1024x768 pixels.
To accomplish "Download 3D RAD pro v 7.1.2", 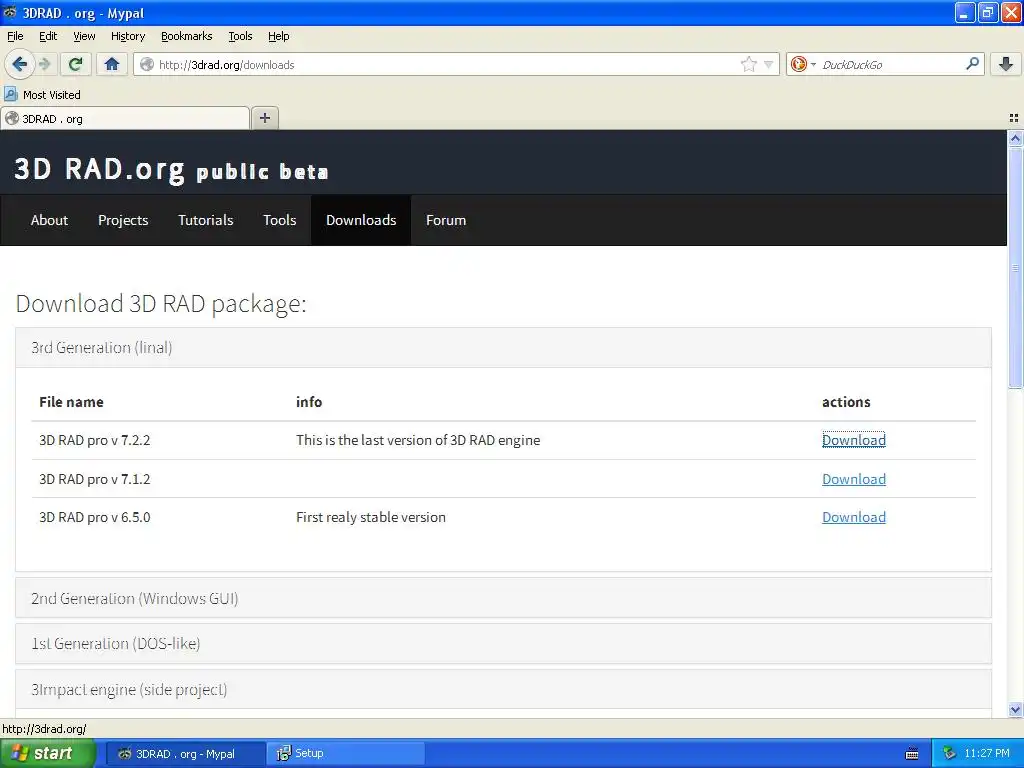I will [x=854, y=479].
